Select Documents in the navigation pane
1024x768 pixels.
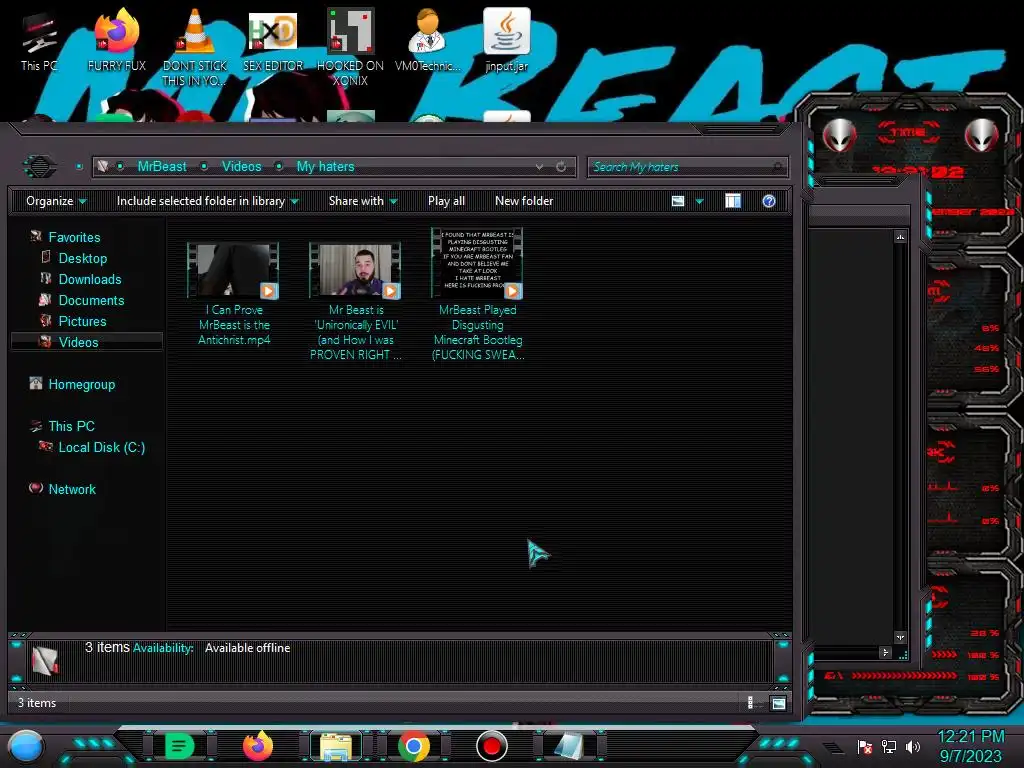point(91,300)
